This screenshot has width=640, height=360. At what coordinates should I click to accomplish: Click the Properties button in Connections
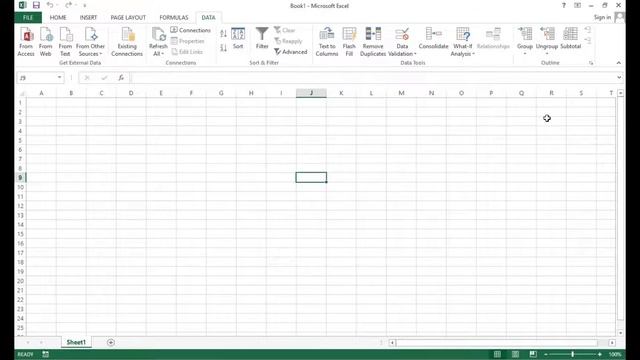pyautogui.click(x=188, y=41)
